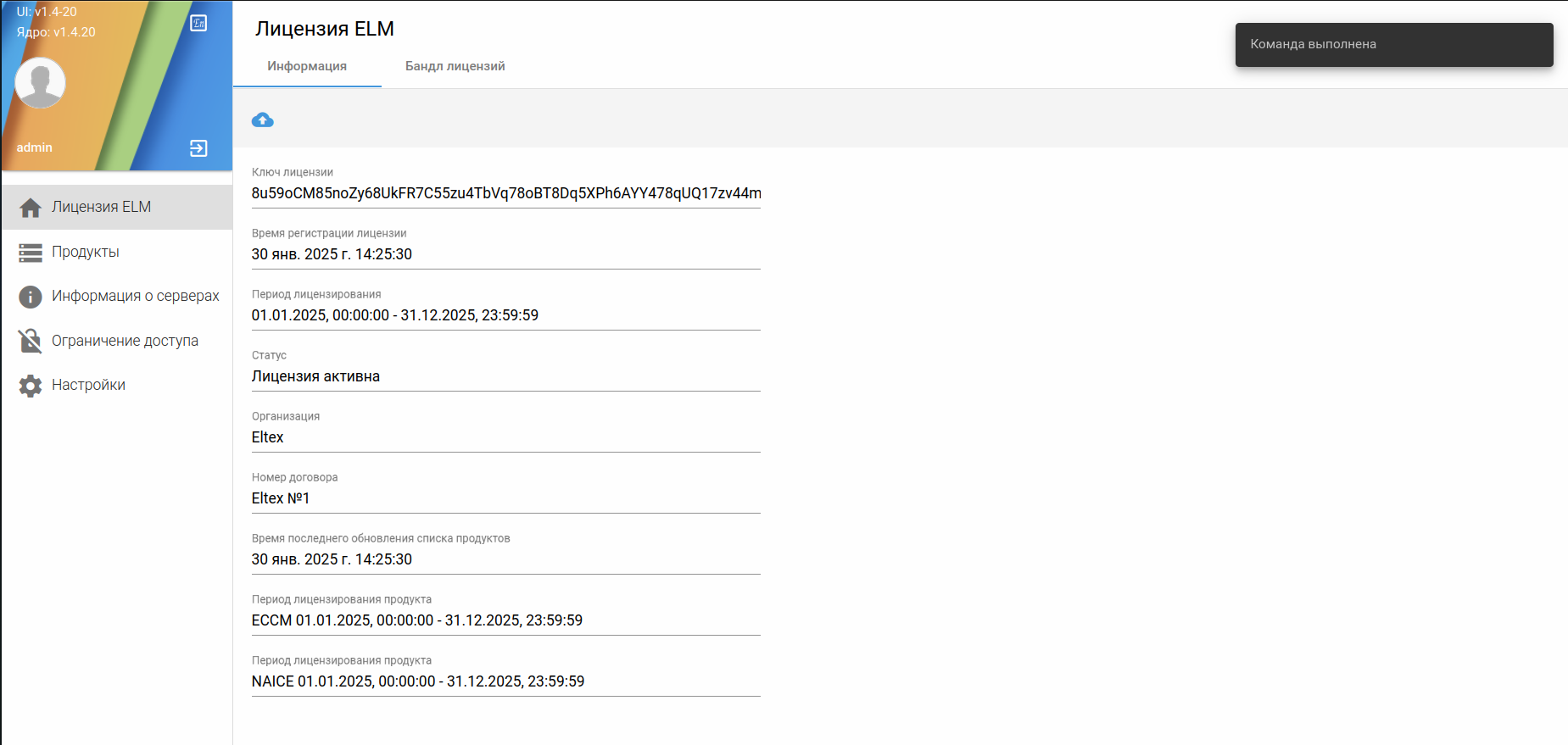This screenshot has height=745, width=1568.
Task: Click the logout icon beside admin
Action: pos(198,148)
